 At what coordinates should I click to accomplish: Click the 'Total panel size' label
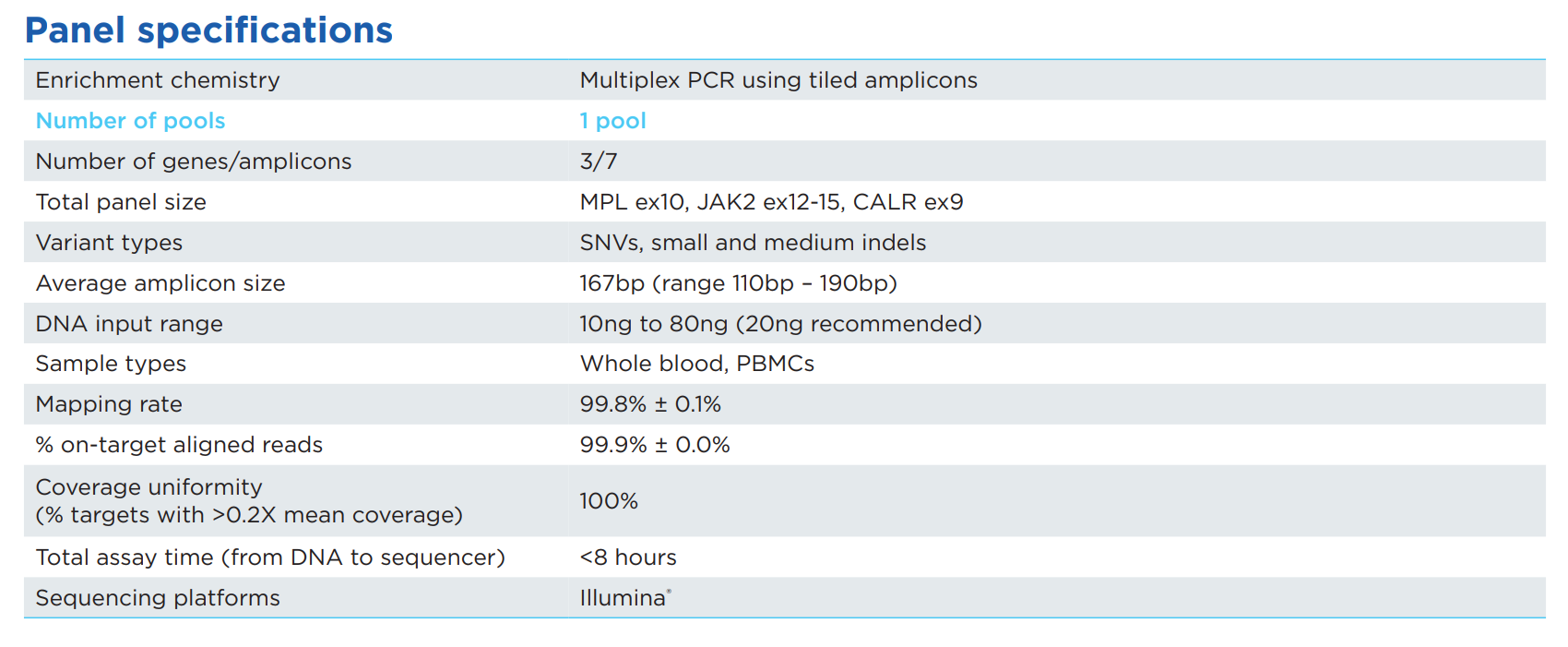121,202
